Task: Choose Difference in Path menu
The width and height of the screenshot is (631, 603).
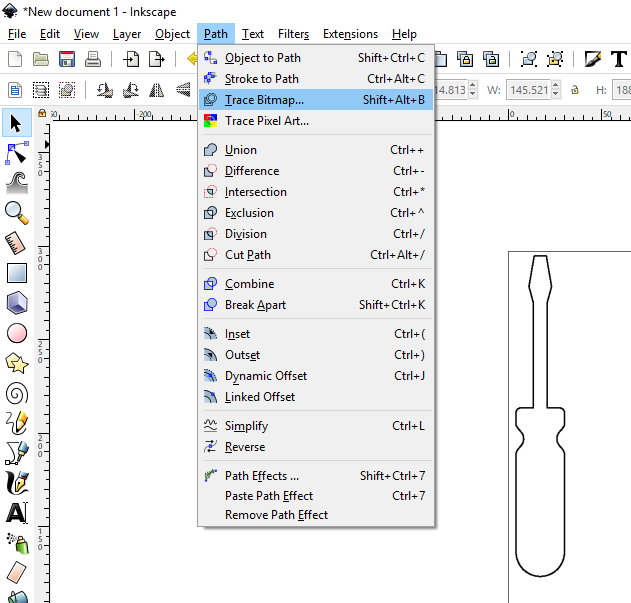Action: coord(316,171)
